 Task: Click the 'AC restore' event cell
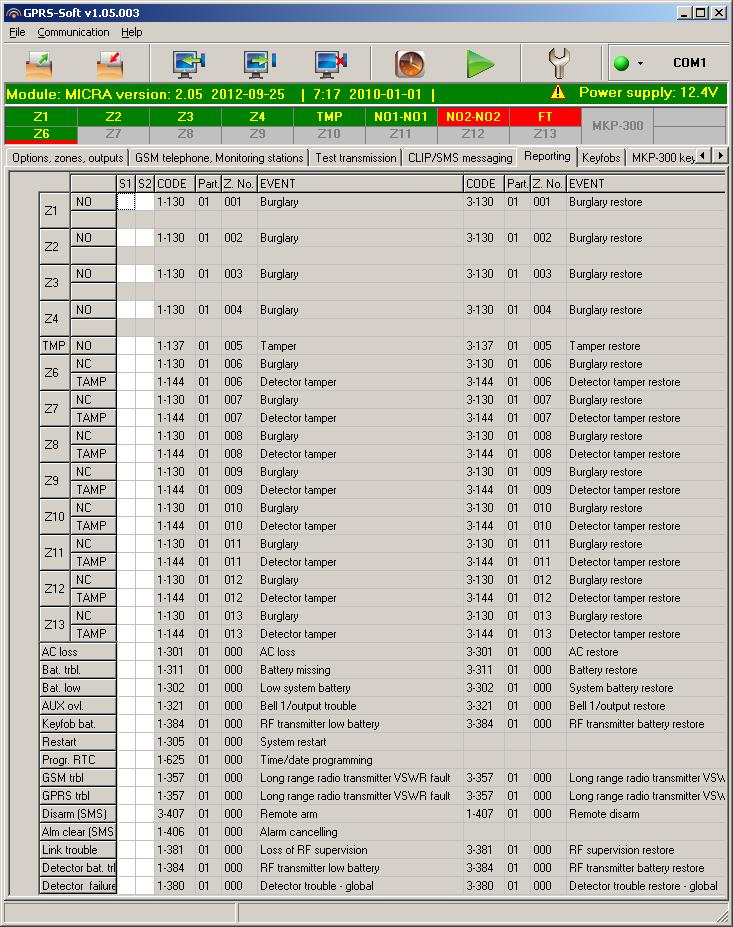click(x=646, y=652)
